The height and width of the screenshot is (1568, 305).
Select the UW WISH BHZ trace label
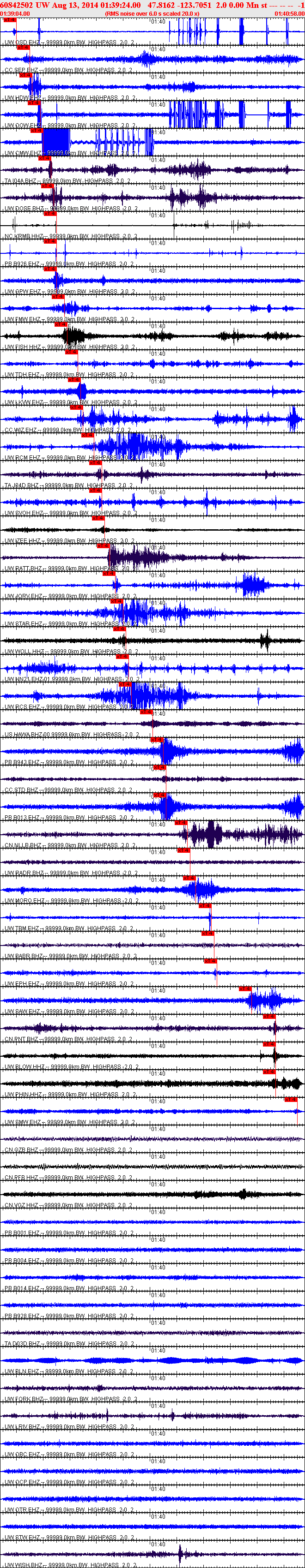(x=70, y=1565)
